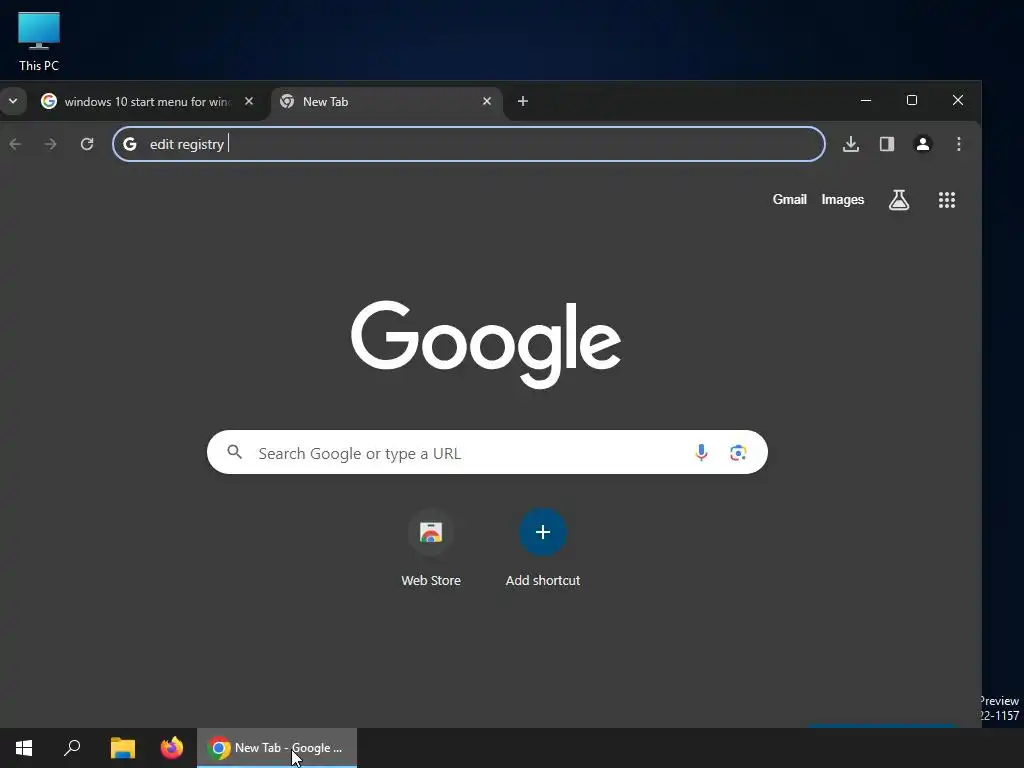1024x768 pixels.
Task: Open the Google apps grid icon
Action: (947, 200)
